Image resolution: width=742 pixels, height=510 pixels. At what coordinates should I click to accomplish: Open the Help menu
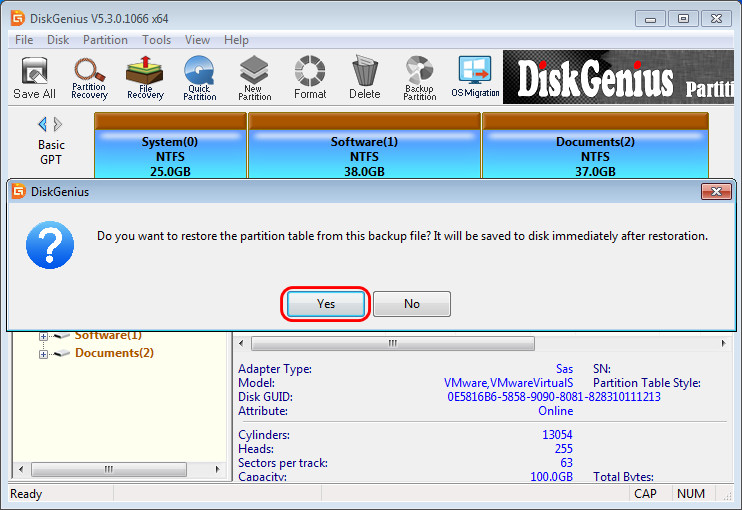[236, 40]
